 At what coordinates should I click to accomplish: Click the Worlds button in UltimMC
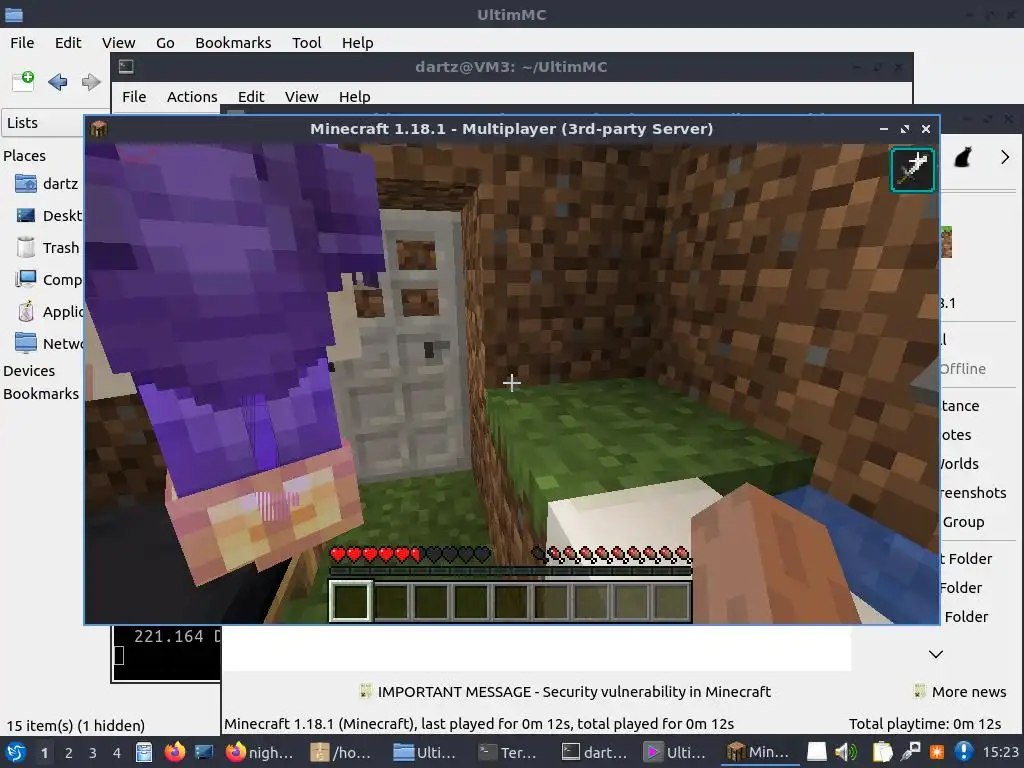click(x=959, y=464)
